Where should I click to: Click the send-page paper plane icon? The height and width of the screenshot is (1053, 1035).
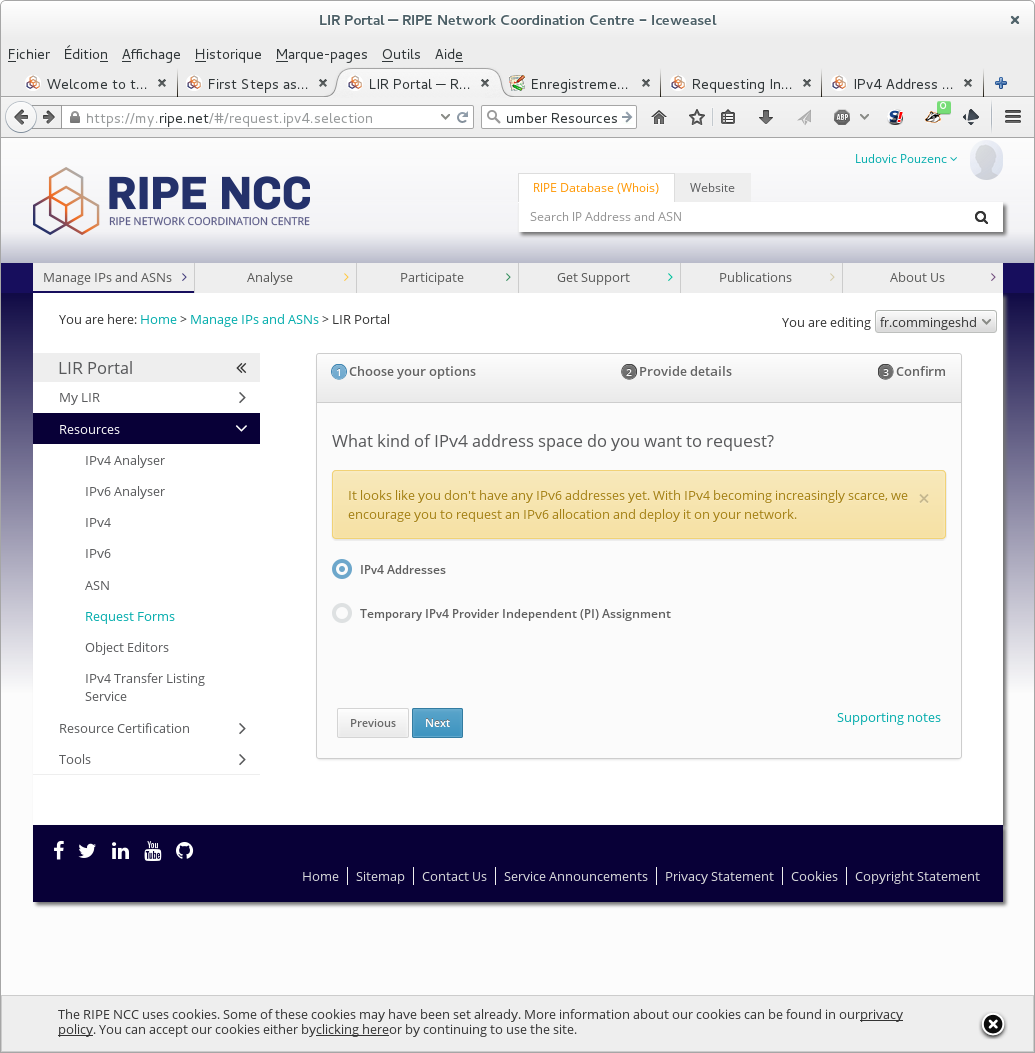(804, 118)
